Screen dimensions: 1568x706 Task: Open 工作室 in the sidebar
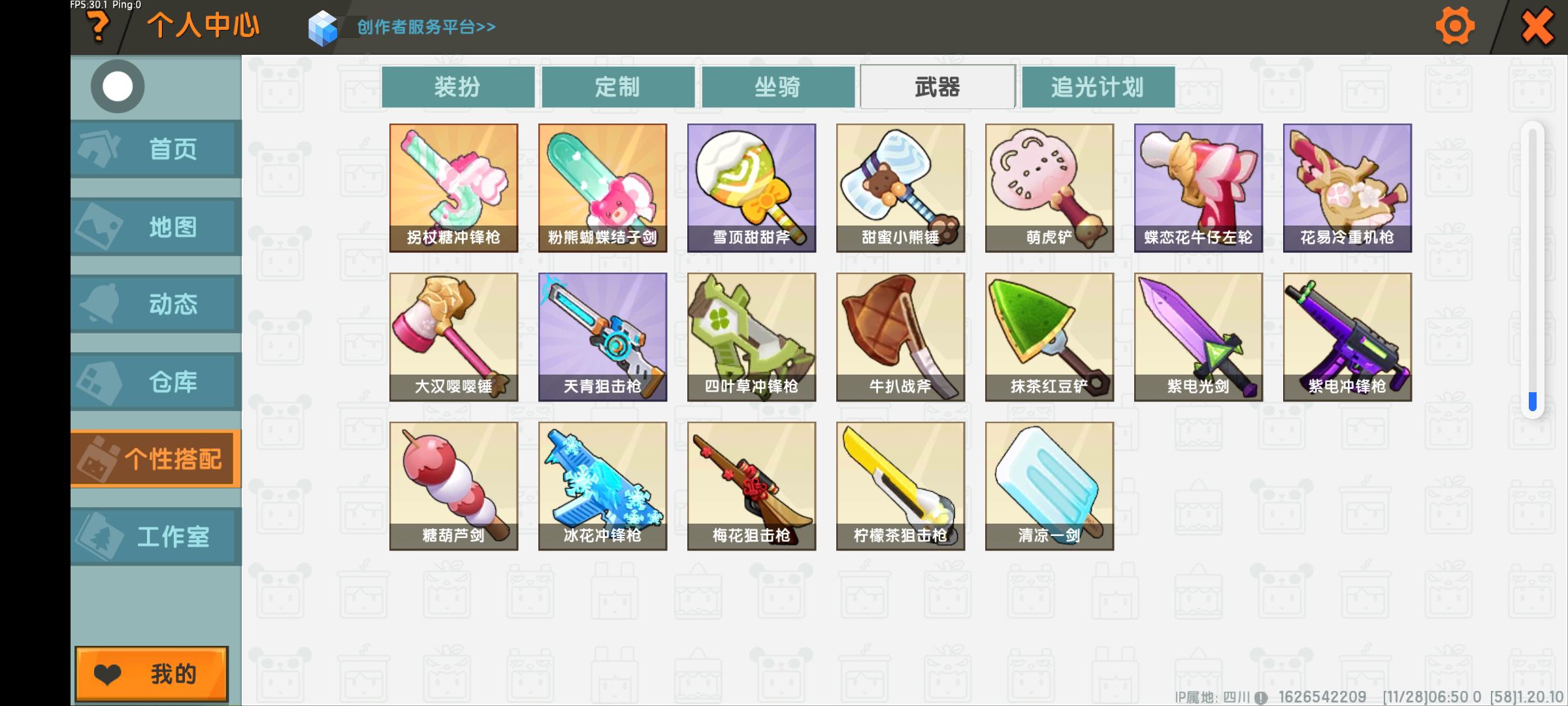click(156, 537)
